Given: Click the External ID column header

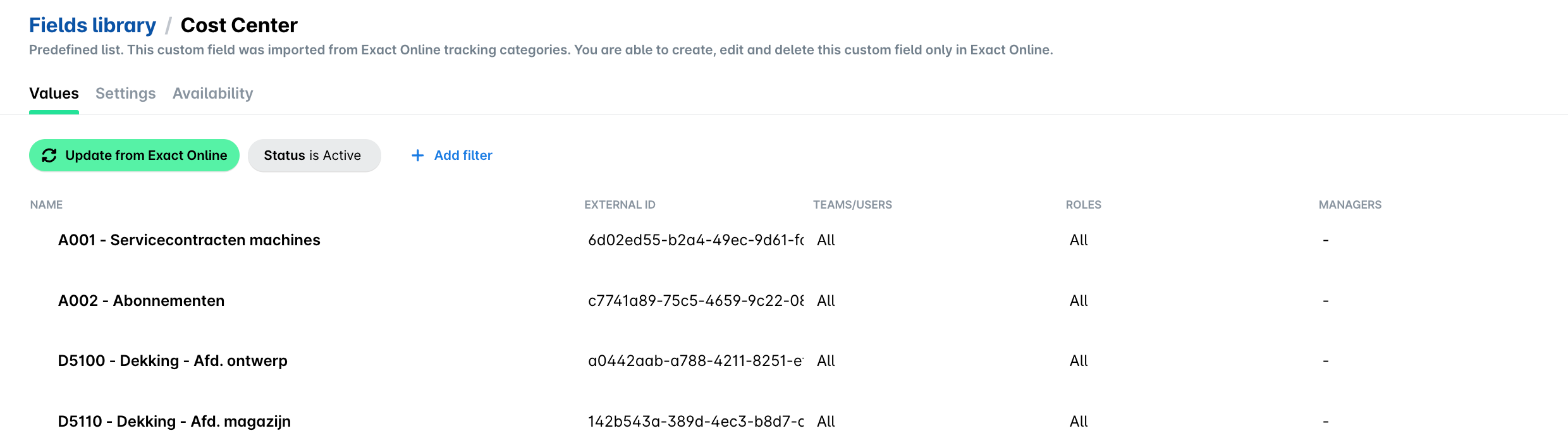Looking at the screenshot, I should point(620,205).
